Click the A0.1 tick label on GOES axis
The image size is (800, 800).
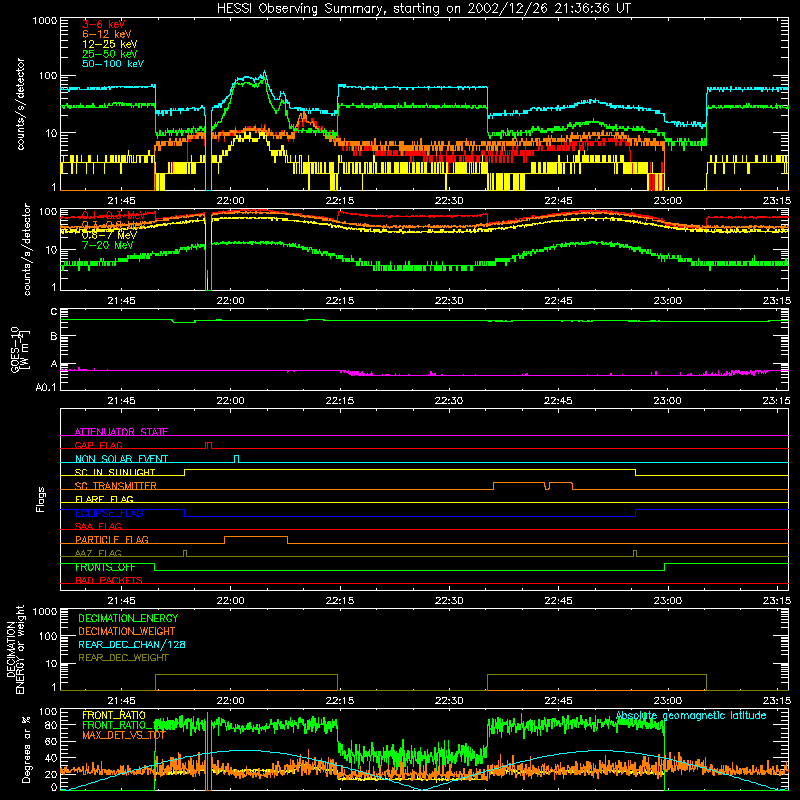tap(46, 387)
